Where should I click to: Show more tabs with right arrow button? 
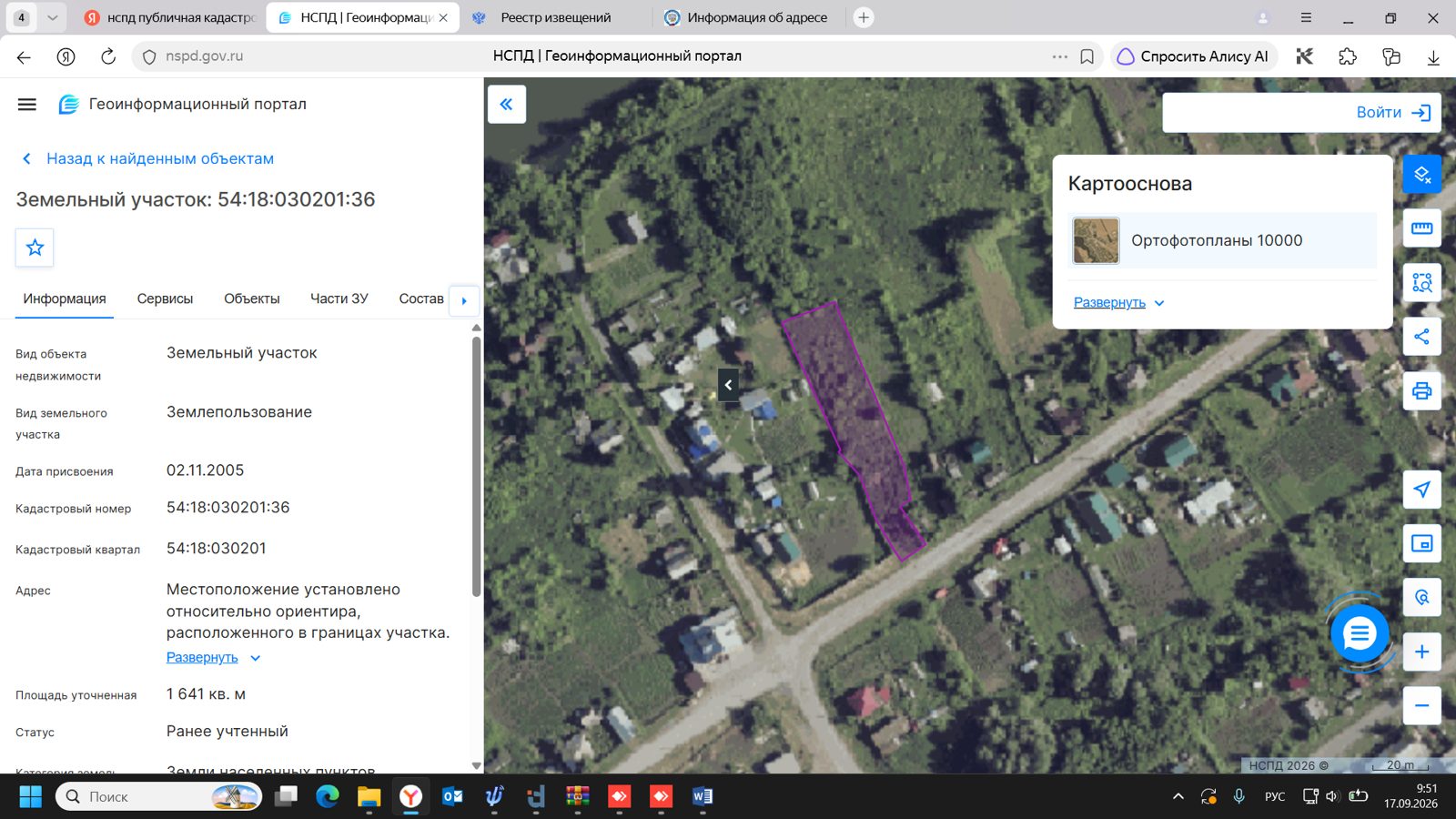pos(464,300)
